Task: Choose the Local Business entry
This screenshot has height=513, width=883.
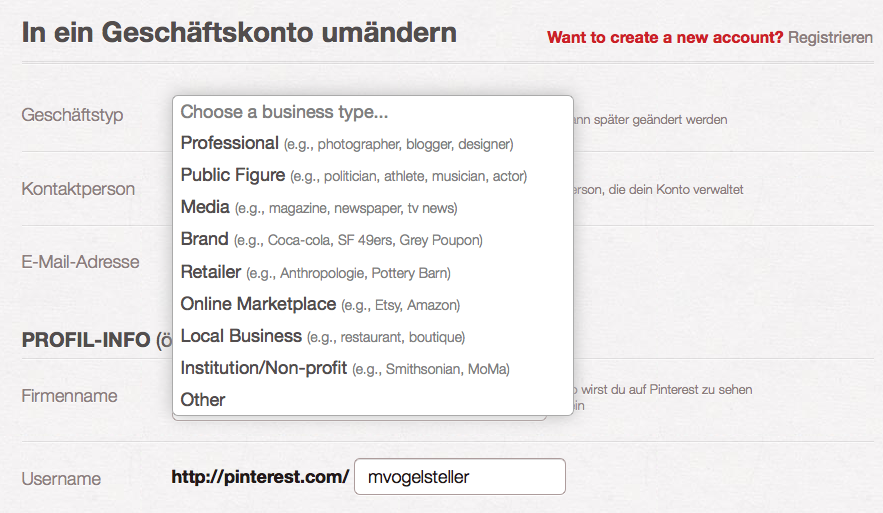Action: click(x=373, y=337)
